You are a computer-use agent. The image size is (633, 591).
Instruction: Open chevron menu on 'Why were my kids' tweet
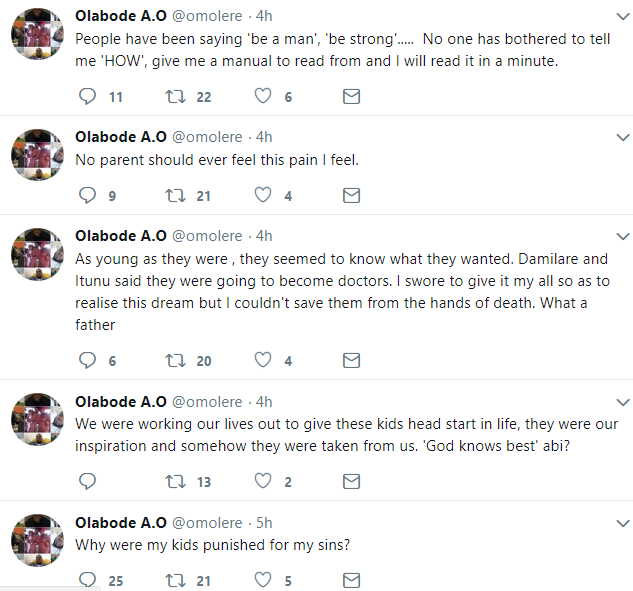pyautogui.click(x=621, y=522)
